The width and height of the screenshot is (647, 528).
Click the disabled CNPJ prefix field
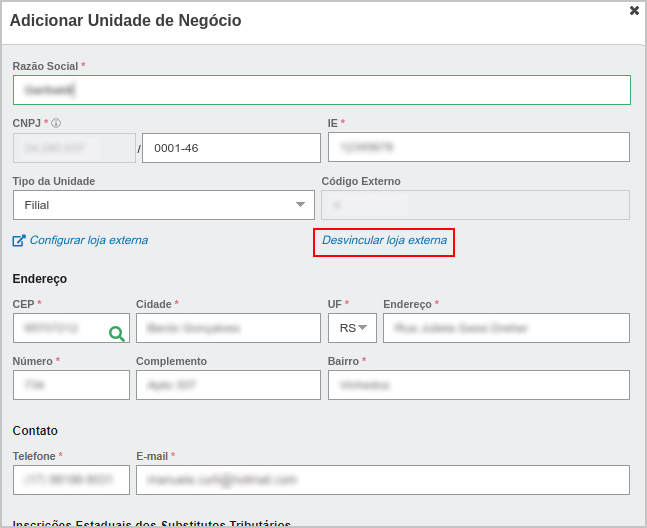(x=74, y=148)
